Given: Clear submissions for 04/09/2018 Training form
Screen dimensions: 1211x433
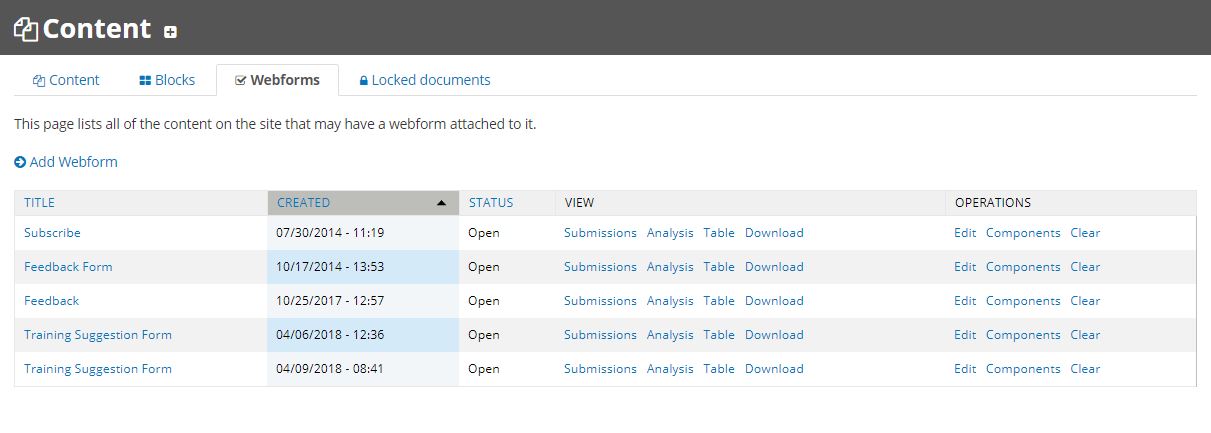Looking at the screenshot, I should [1085, 369].
